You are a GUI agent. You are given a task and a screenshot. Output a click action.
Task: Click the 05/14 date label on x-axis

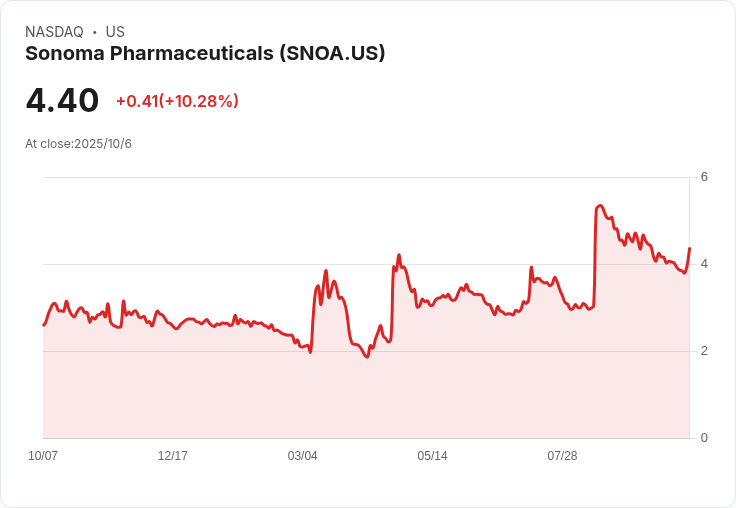[x=432, y=456]
